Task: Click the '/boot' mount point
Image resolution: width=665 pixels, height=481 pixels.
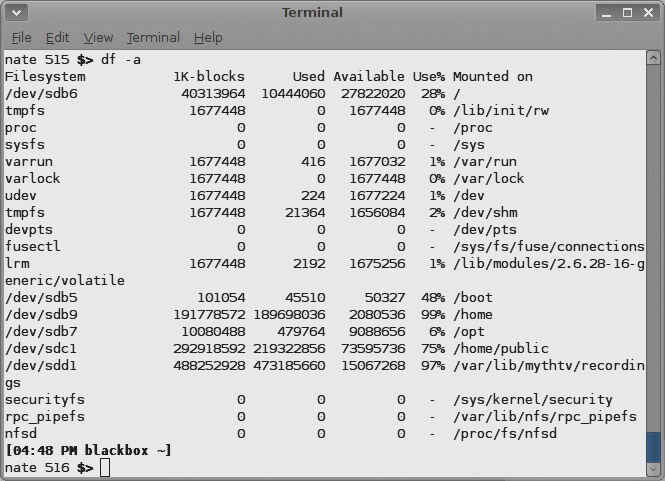Action: click(473, 297)
